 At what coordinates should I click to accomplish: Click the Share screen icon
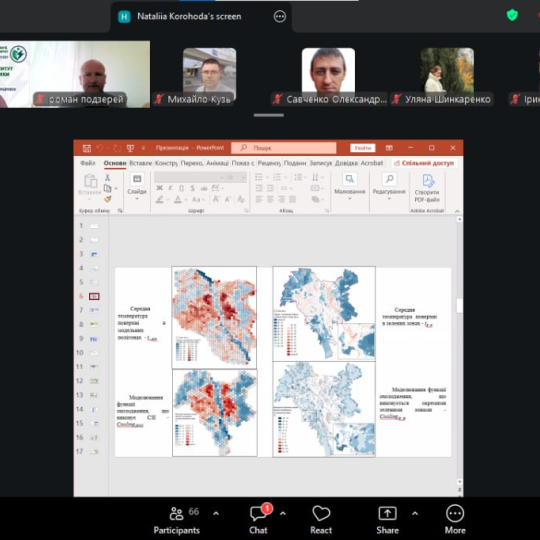pos(387,513)
